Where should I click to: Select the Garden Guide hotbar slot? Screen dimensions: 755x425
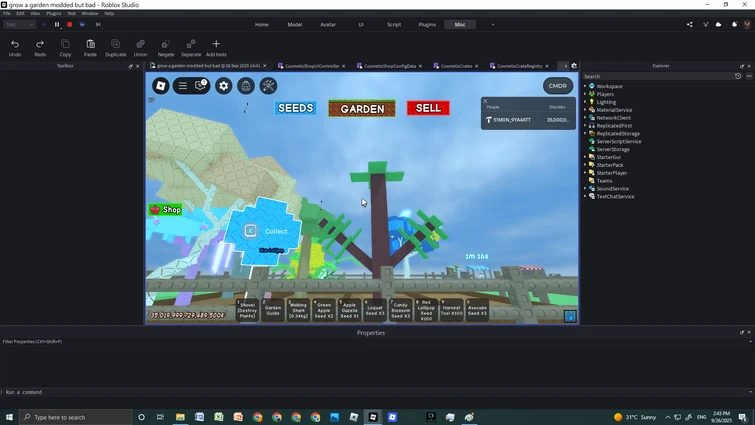(273, 310)
